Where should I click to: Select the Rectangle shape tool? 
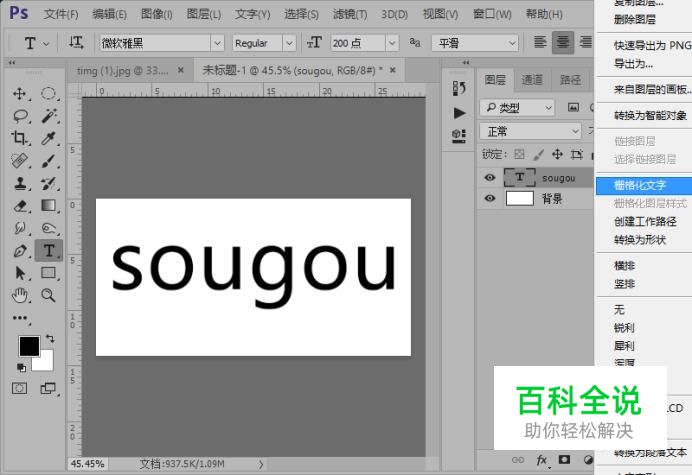[49, 273]
